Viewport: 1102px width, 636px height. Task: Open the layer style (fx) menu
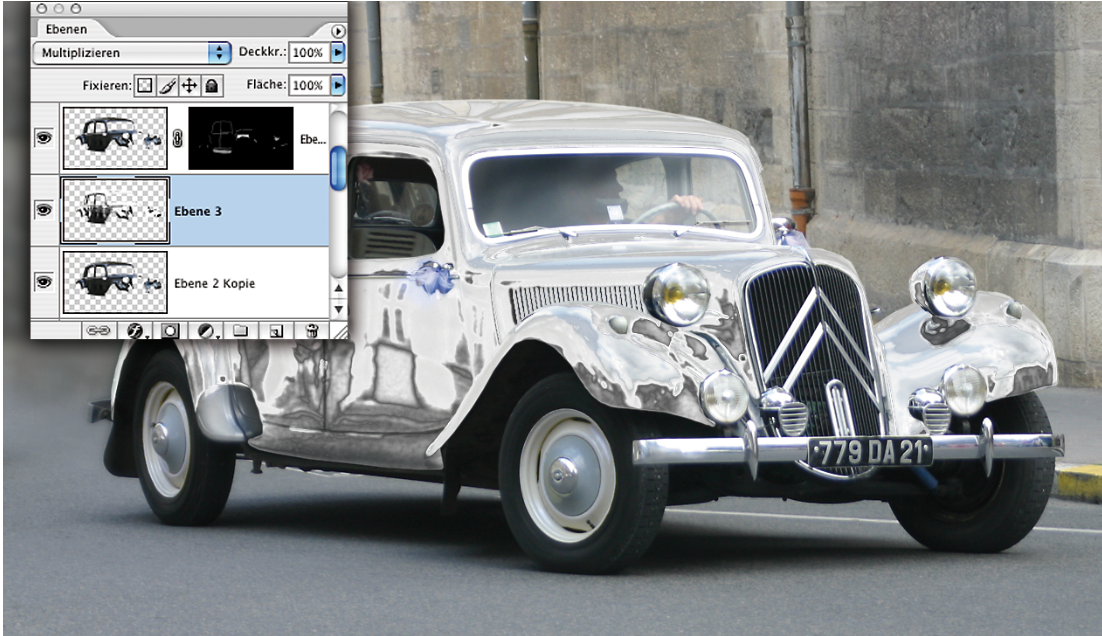point(135,330)
